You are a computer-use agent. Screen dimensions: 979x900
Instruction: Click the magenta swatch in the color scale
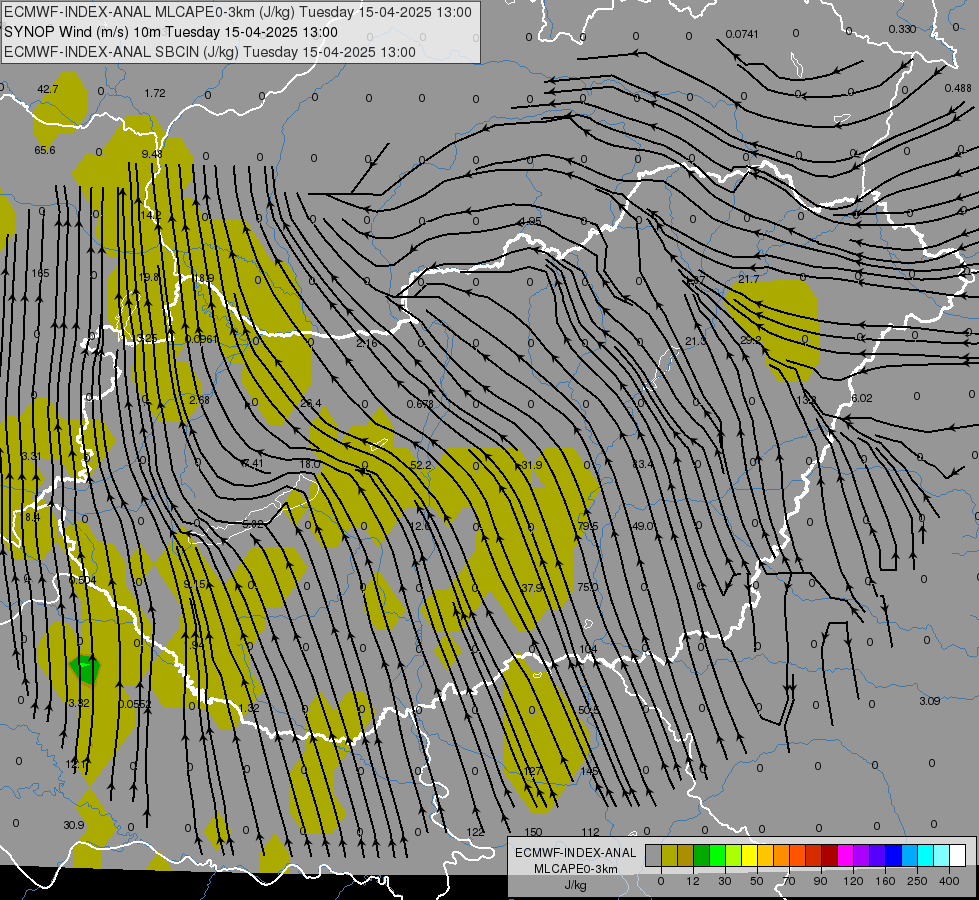coord(846,855)
